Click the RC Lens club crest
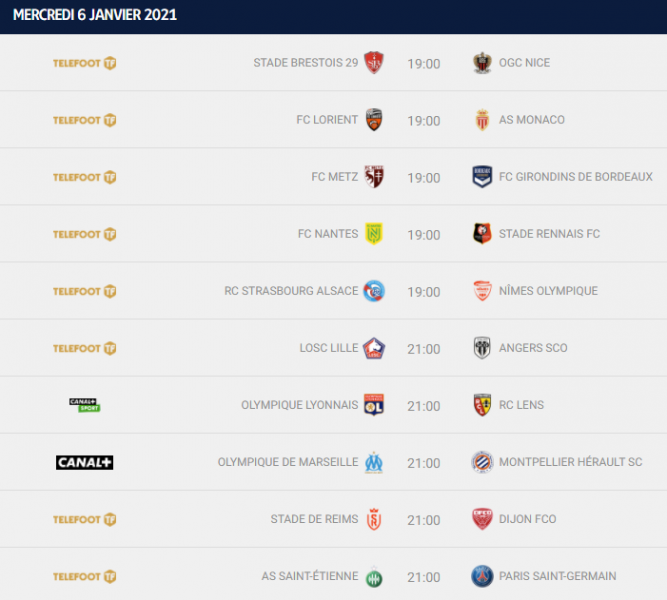Image resolution: width=667 pixels, height=600 pixels. 482,405
